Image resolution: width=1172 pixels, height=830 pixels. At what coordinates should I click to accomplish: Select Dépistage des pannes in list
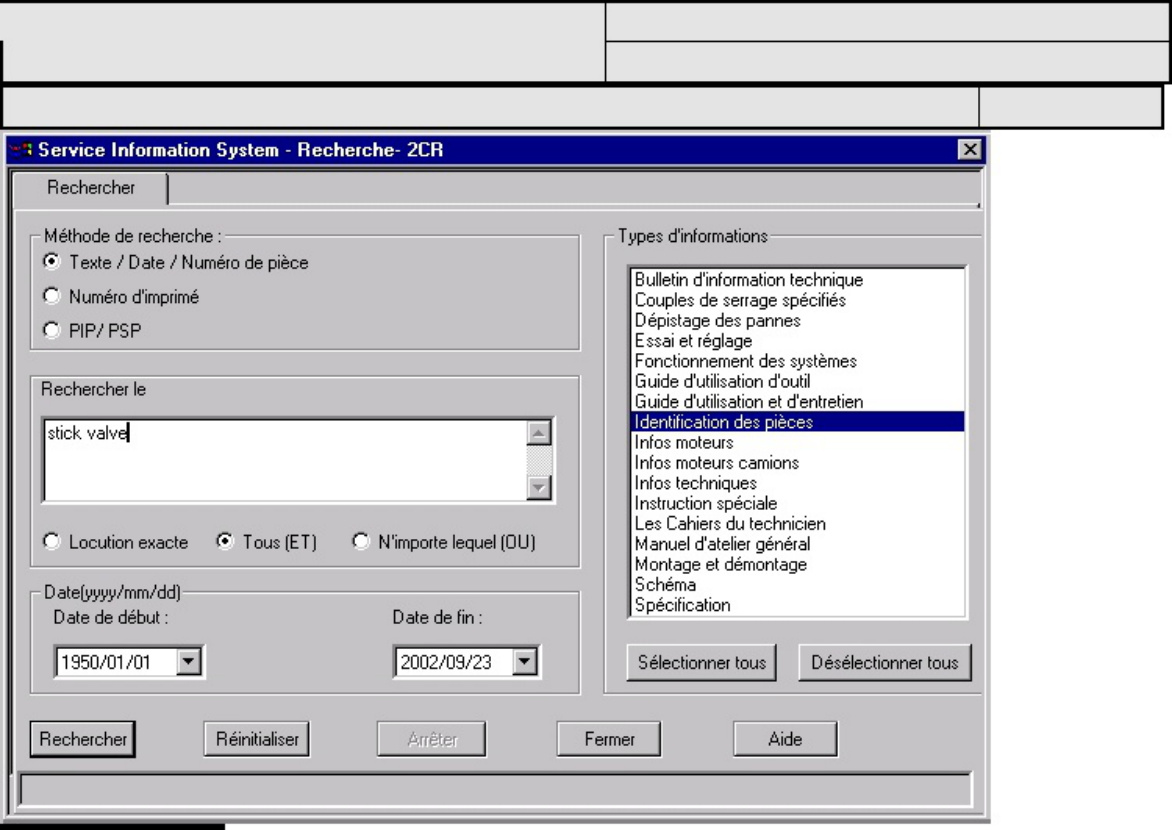point(798,320)
